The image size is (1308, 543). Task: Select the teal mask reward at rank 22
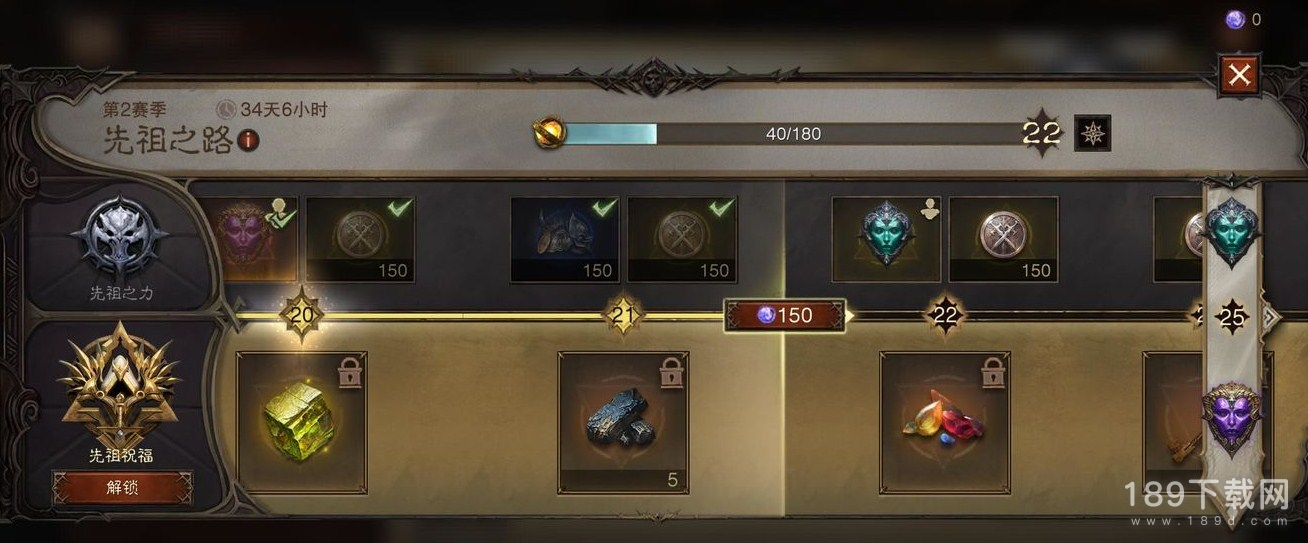tap(886, 239)
